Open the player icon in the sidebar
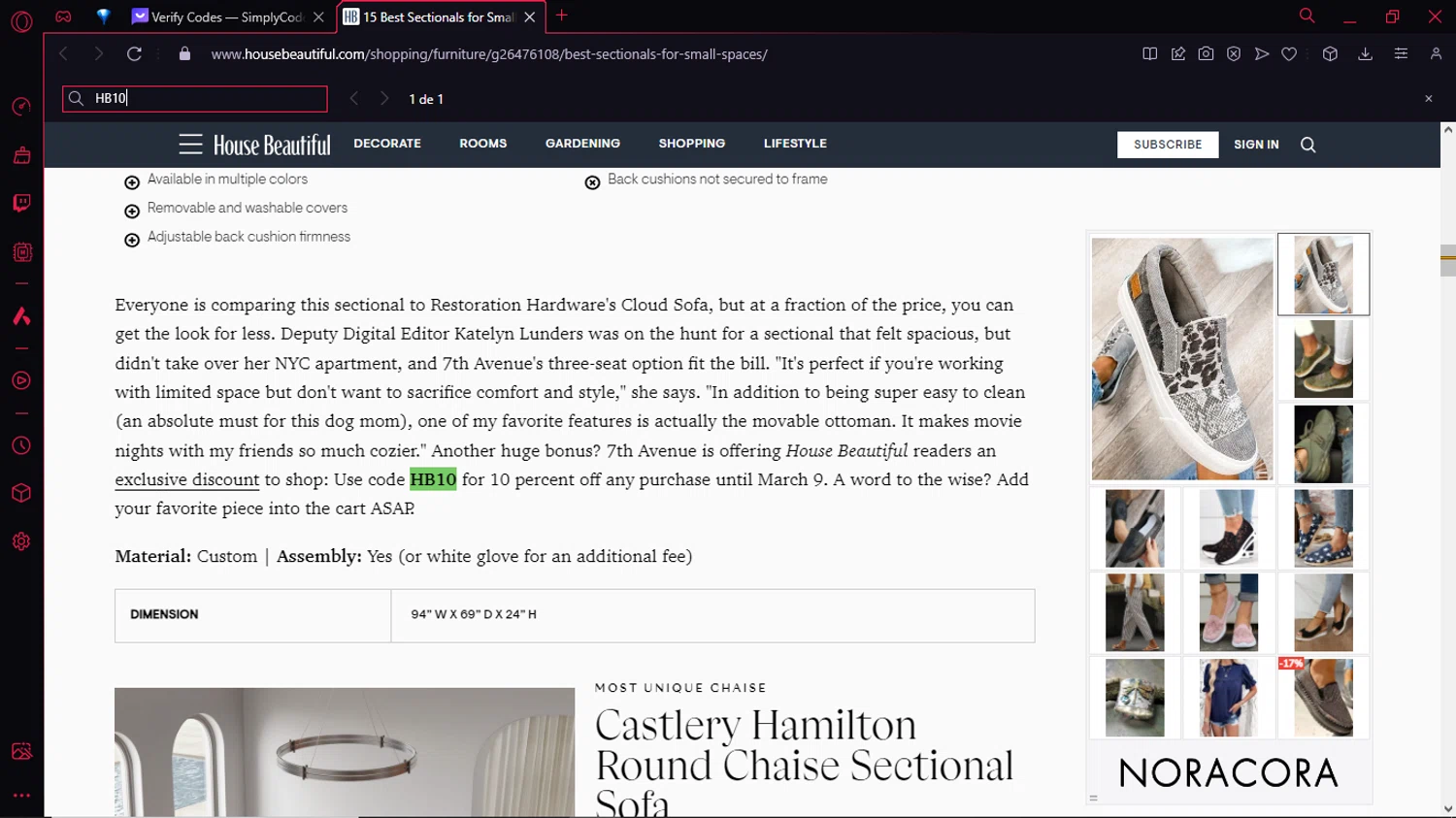 coord(21,380)
